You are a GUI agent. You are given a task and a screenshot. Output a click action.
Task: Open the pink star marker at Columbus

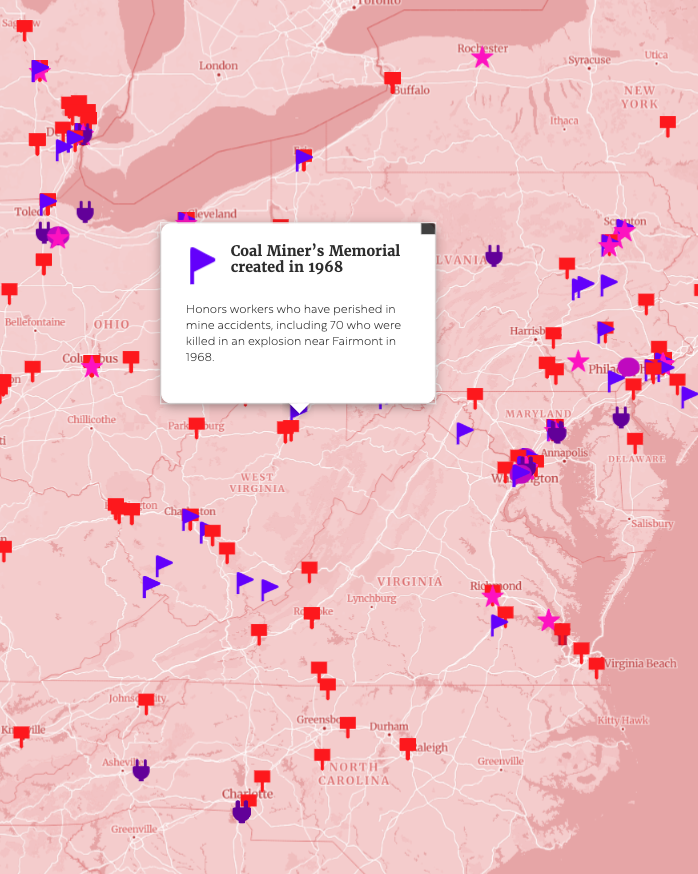(91, 366)
